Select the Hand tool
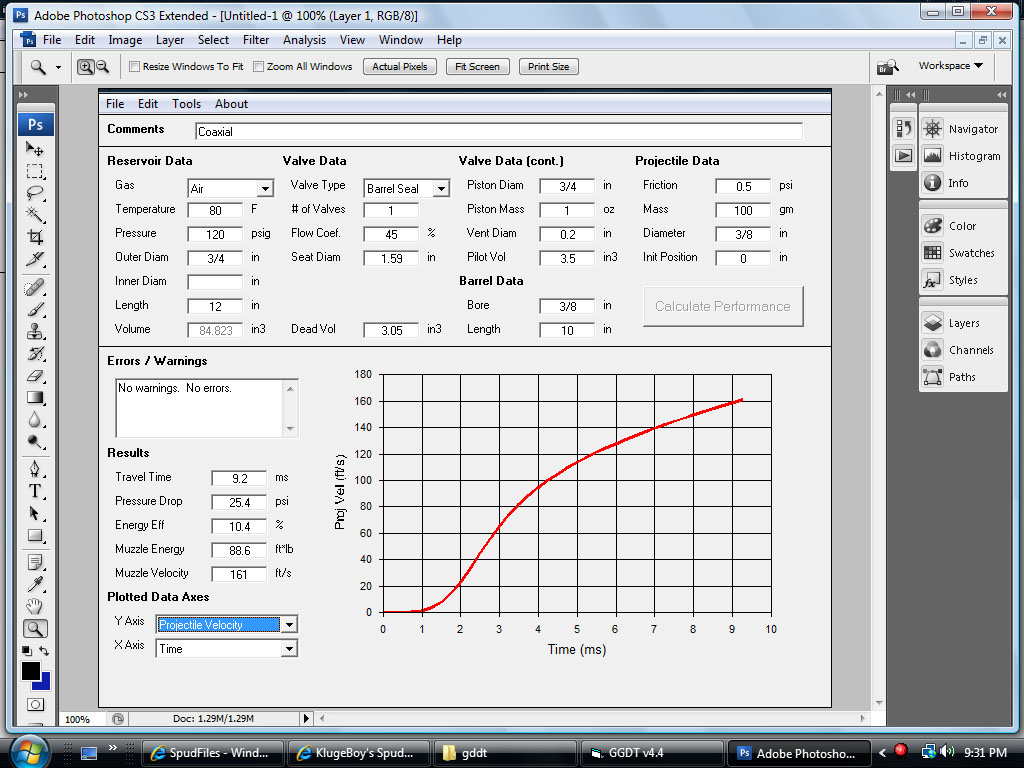This screenshot has height=768, width=1024. coord(35,606)
